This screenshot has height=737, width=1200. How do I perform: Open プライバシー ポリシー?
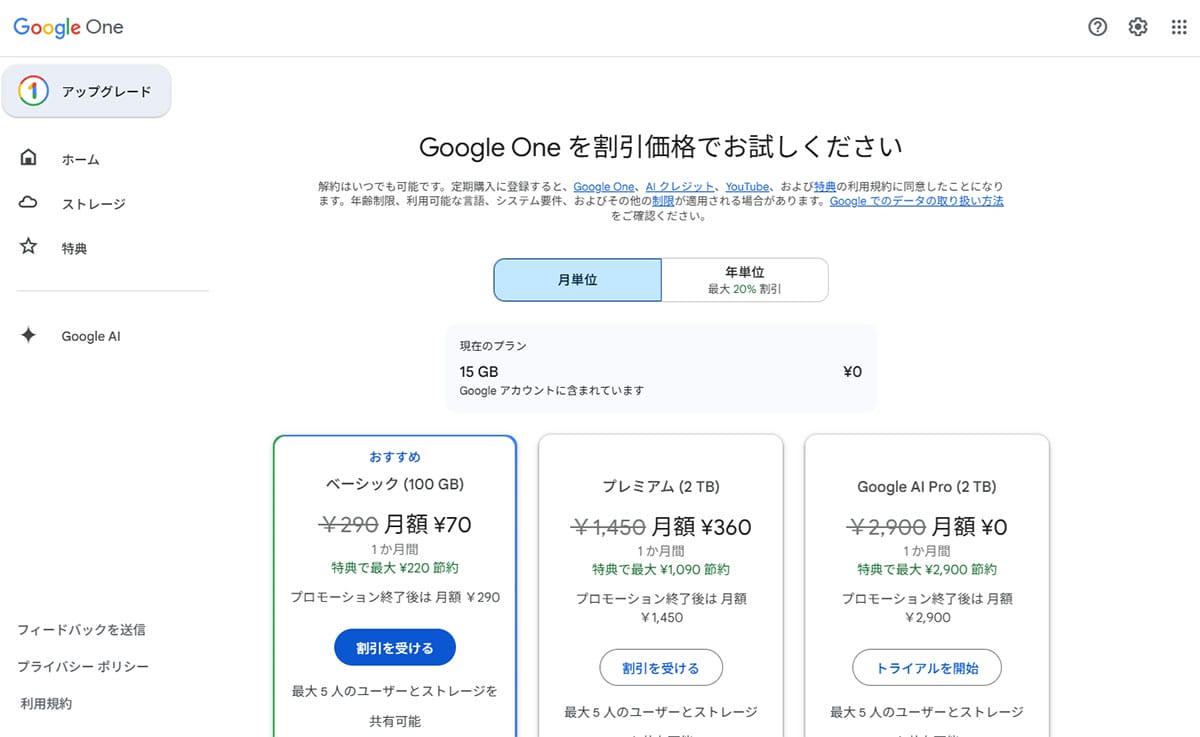tap(83, 667)
